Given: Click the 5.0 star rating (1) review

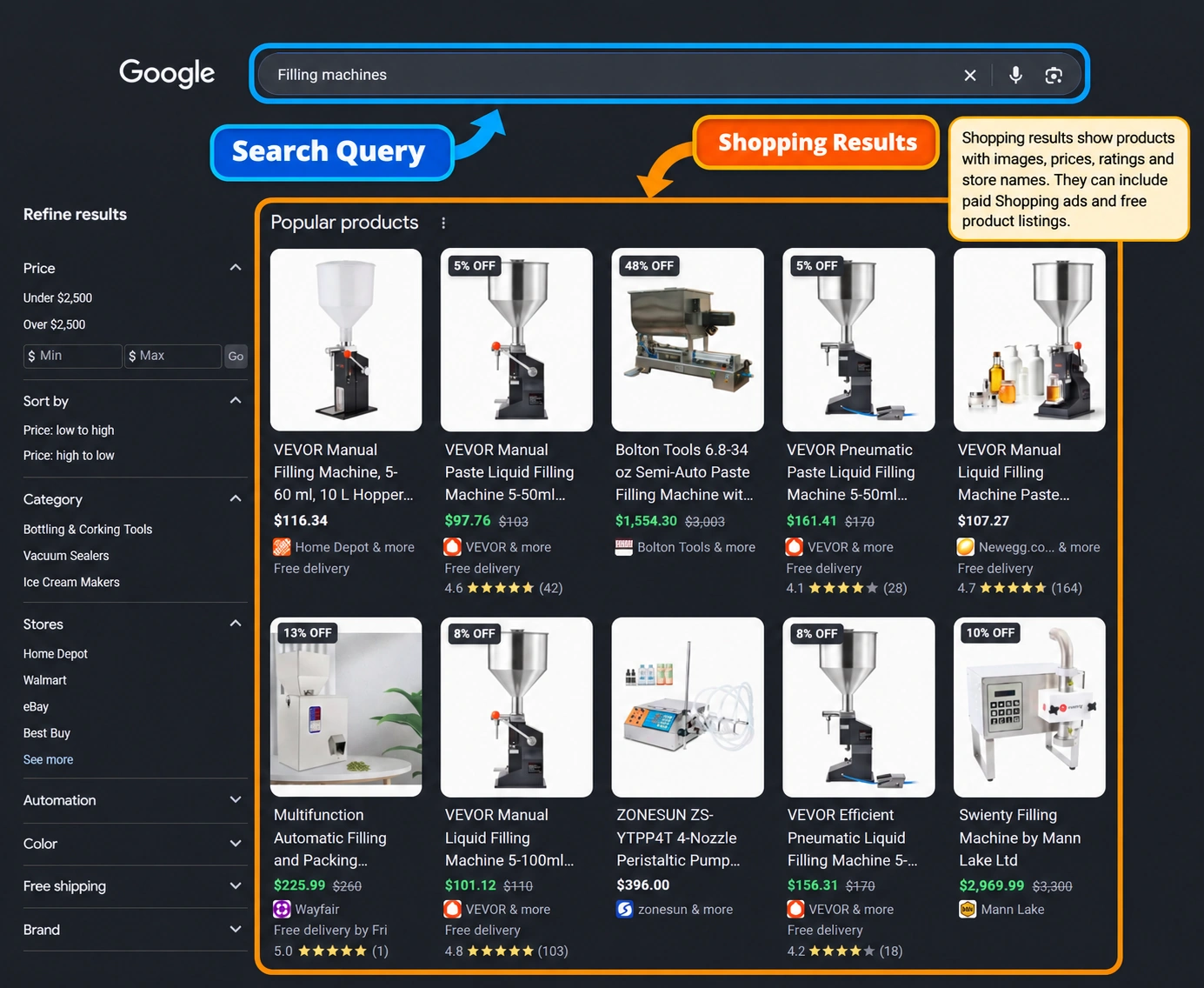Looking at the screenshot, I should [331, 951].
